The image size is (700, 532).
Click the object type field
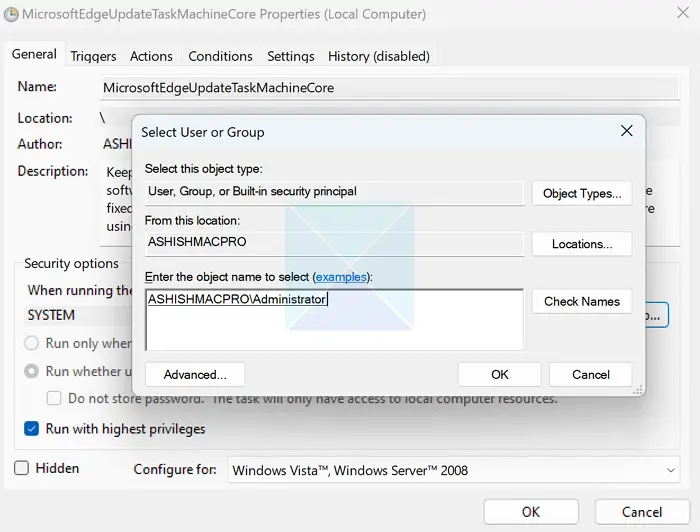point(334,192)
